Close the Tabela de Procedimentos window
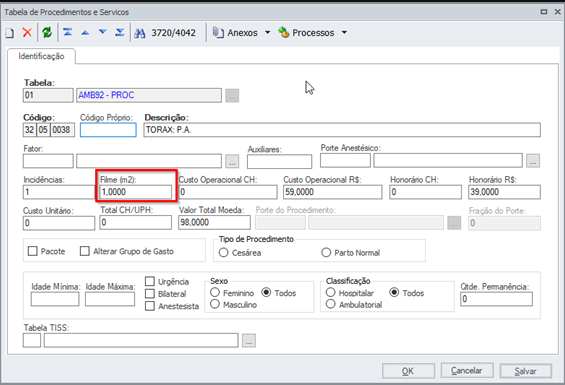 557,12
